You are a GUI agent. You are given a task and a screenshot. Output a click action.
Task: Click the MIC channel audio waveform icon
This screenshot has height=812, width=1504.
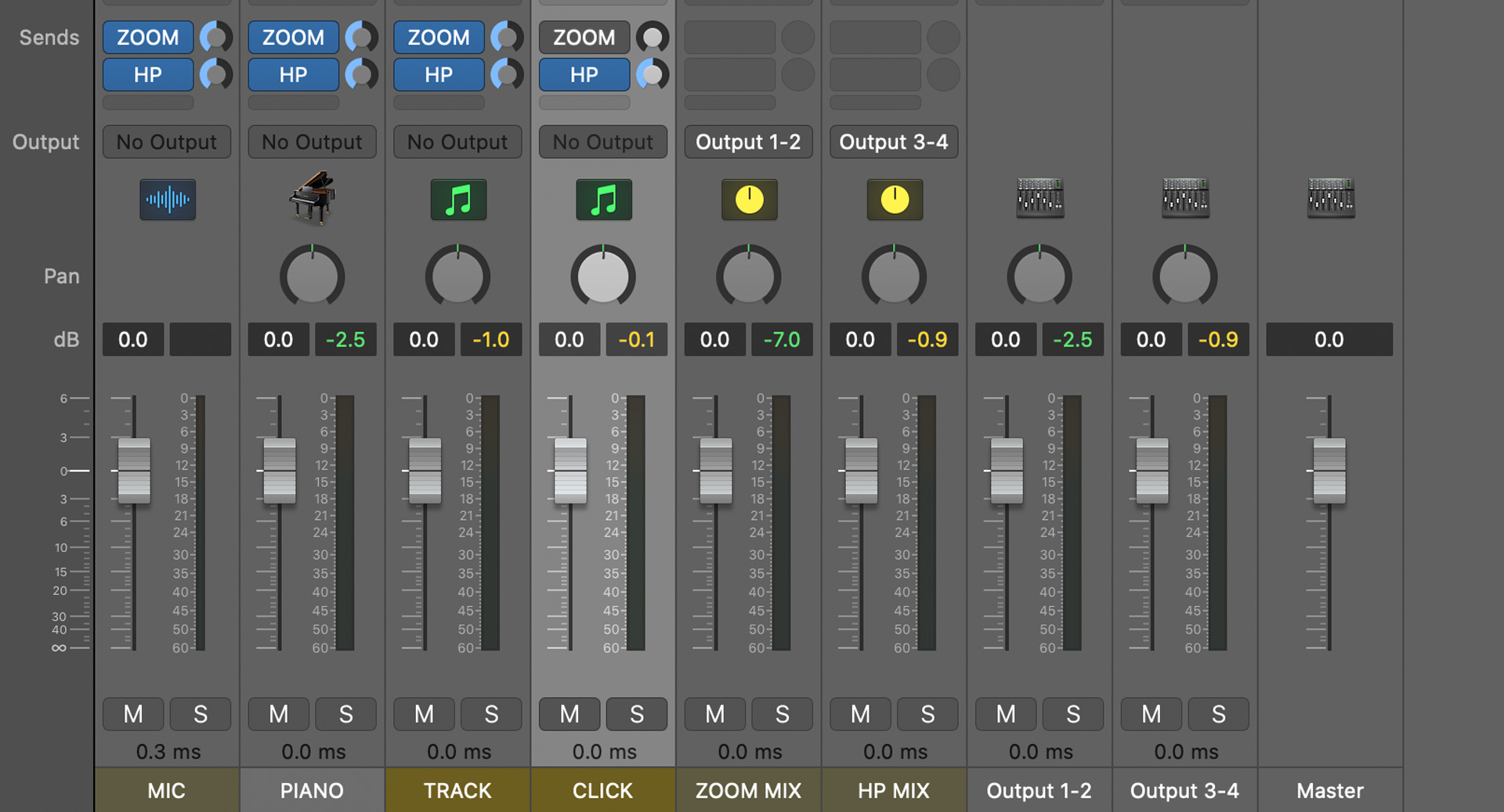(168, 199)
